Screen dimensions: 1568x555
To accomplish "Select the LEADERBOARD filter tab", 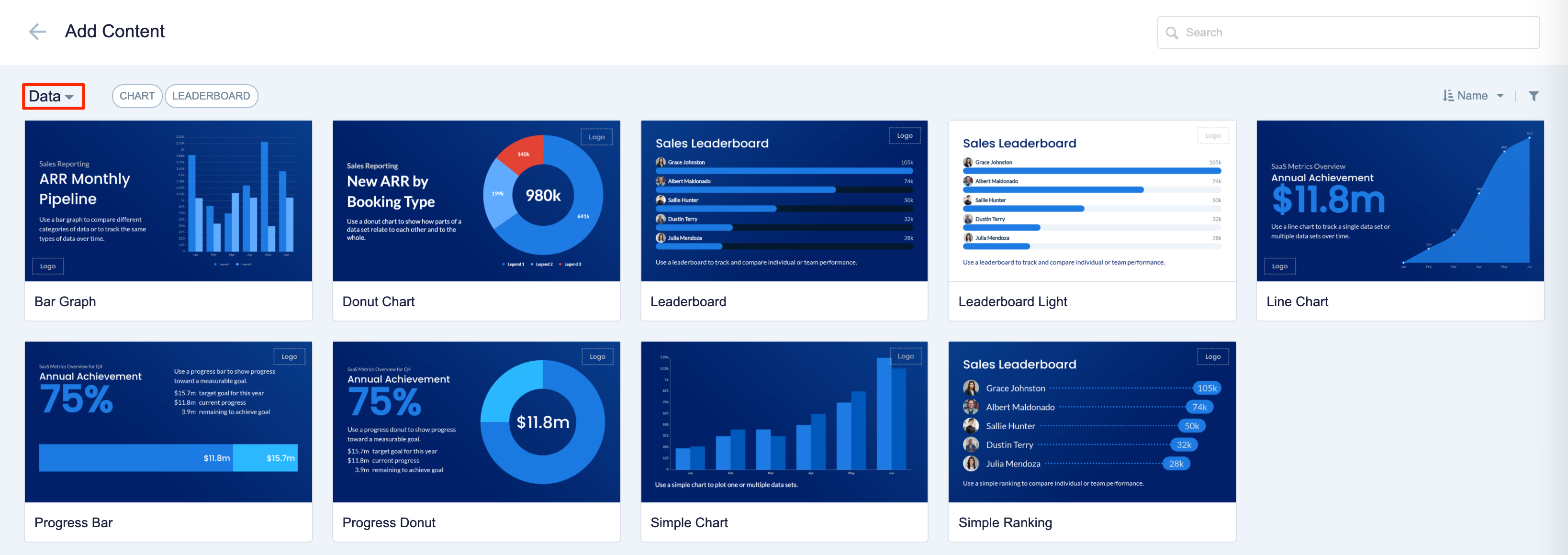I will pos(210,95).
